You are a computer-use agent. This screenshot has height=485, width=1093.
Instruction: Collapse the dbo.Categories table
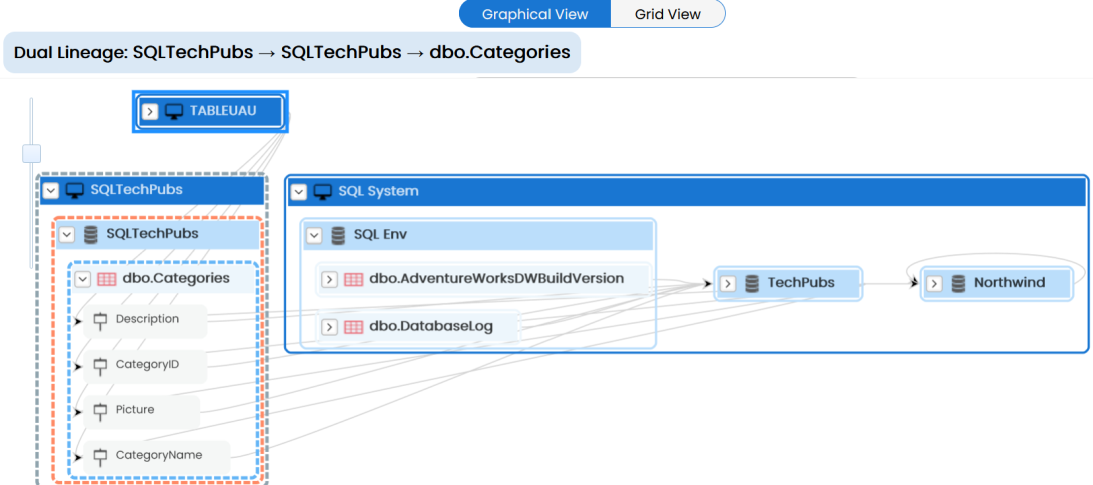coord(83,279)
